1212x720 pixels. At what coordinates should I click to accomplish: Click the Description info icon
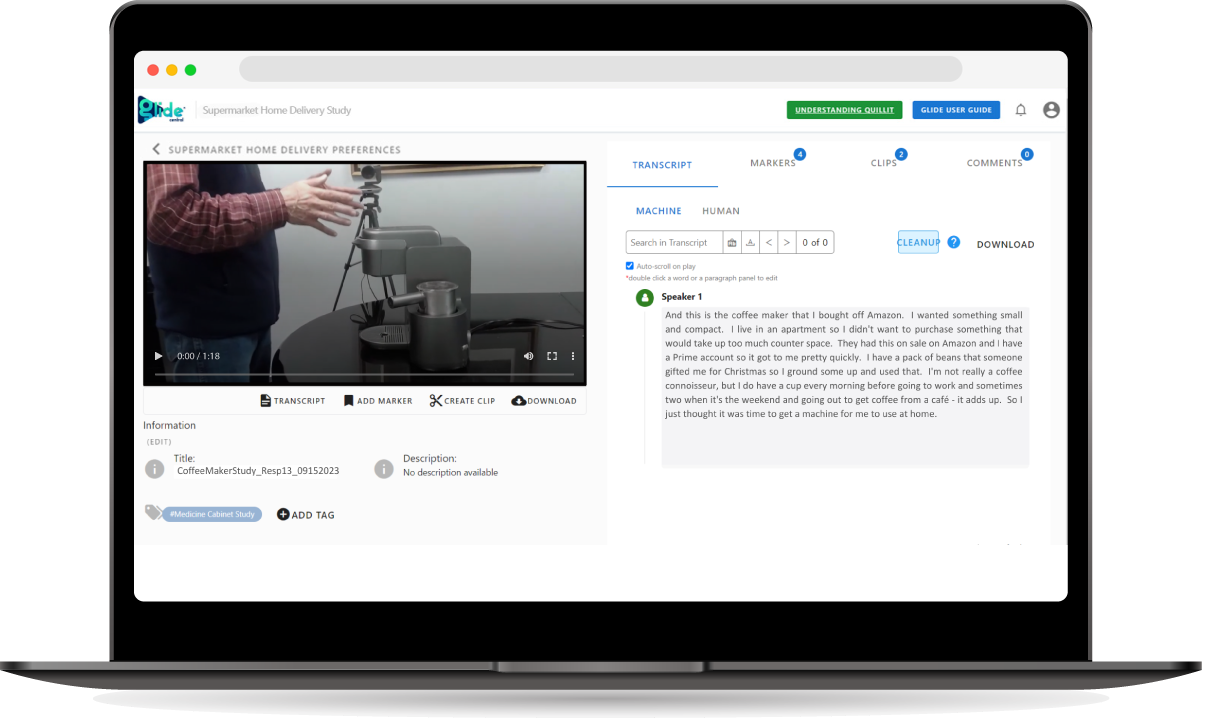[384, 468]
